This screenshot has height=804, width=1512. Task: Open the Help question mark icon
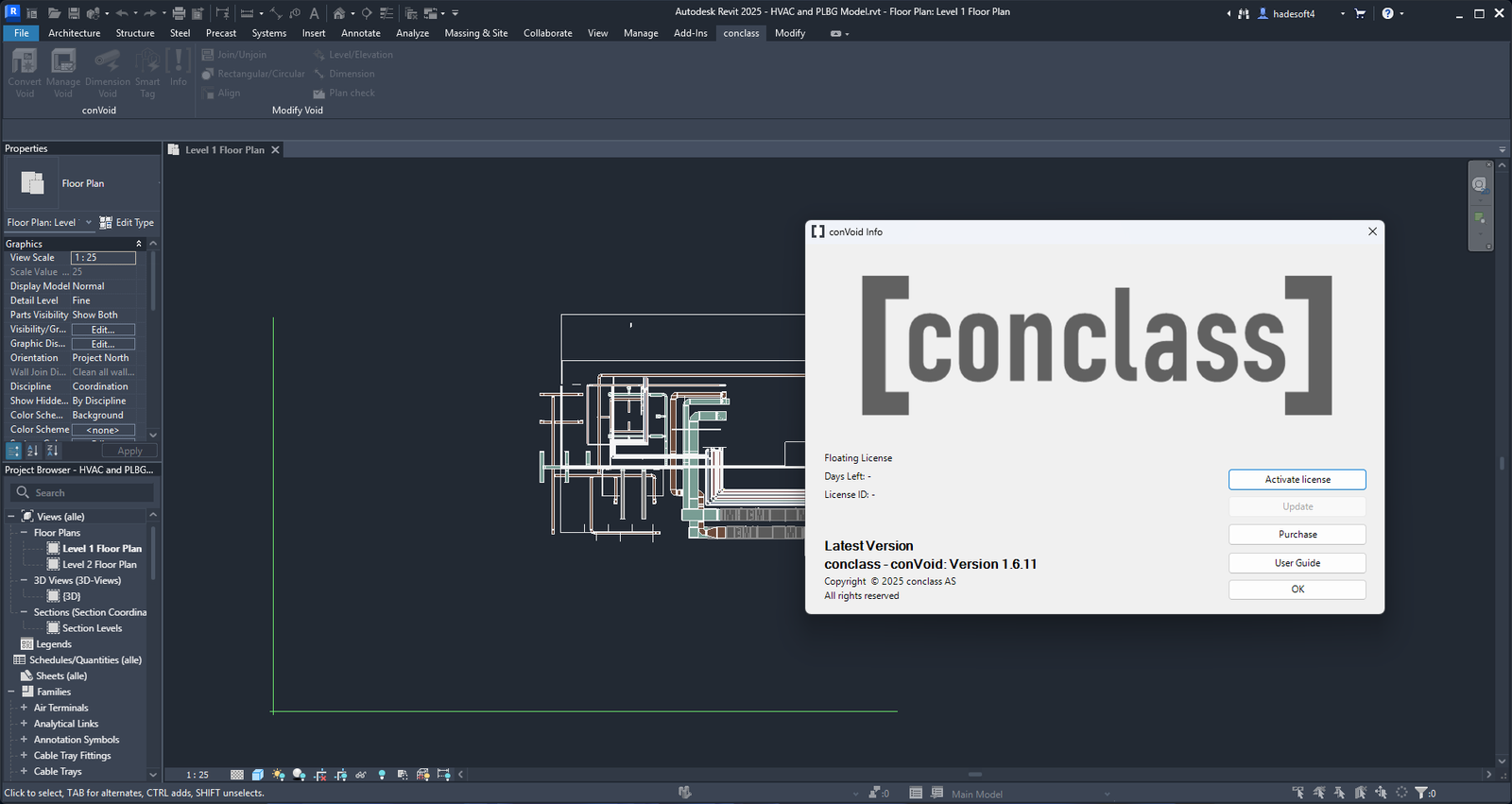point(1387,13)
